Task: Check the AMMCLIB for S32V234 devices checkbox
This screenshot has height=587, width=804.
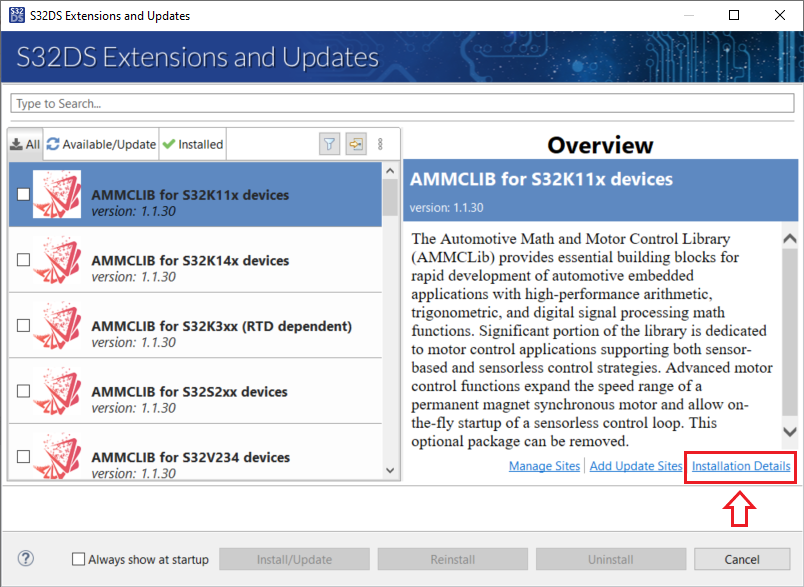Action: tap(23, 456)
